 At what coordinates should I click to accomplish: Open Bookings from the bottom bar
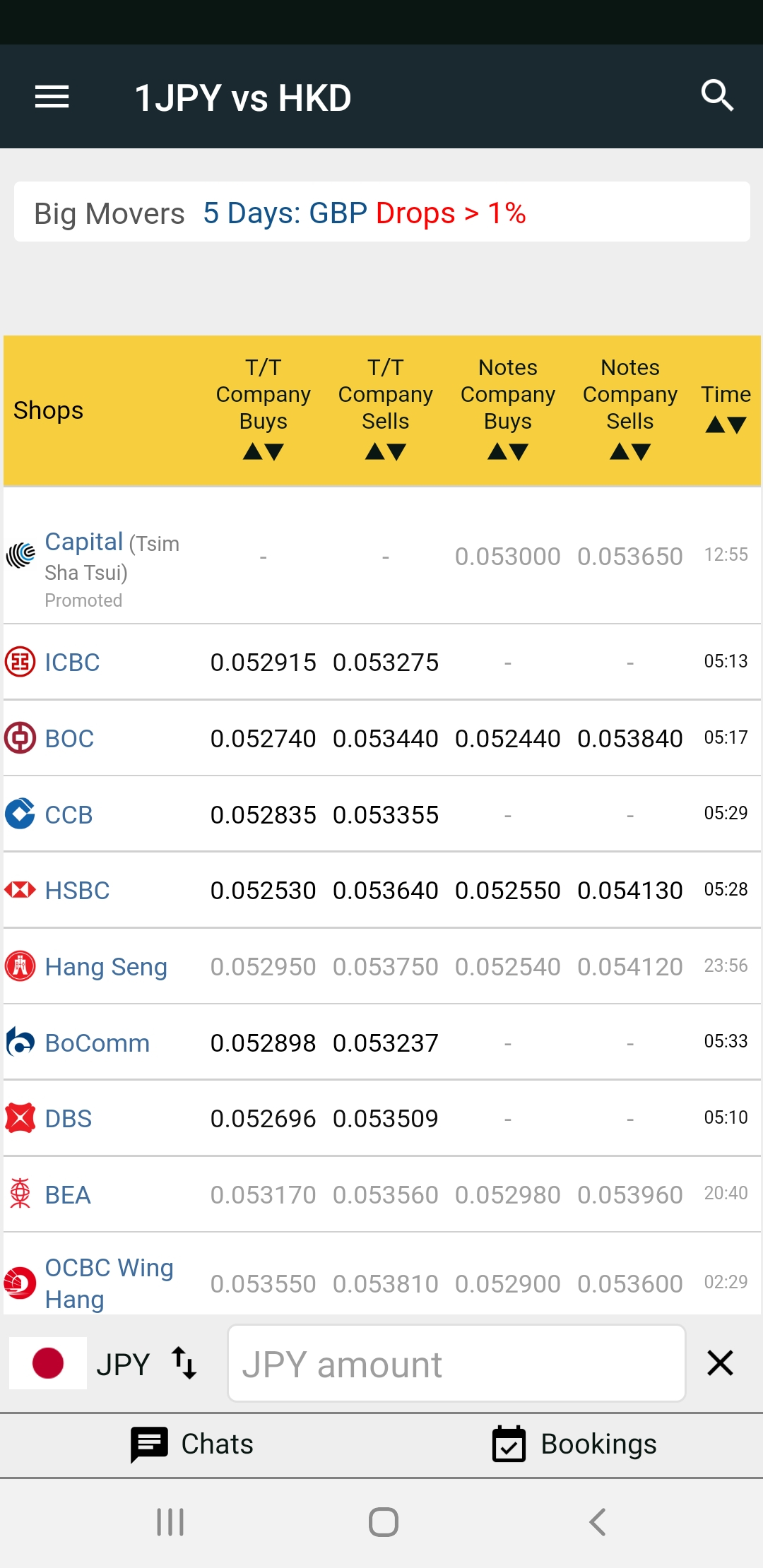(x=574, y=1444)
